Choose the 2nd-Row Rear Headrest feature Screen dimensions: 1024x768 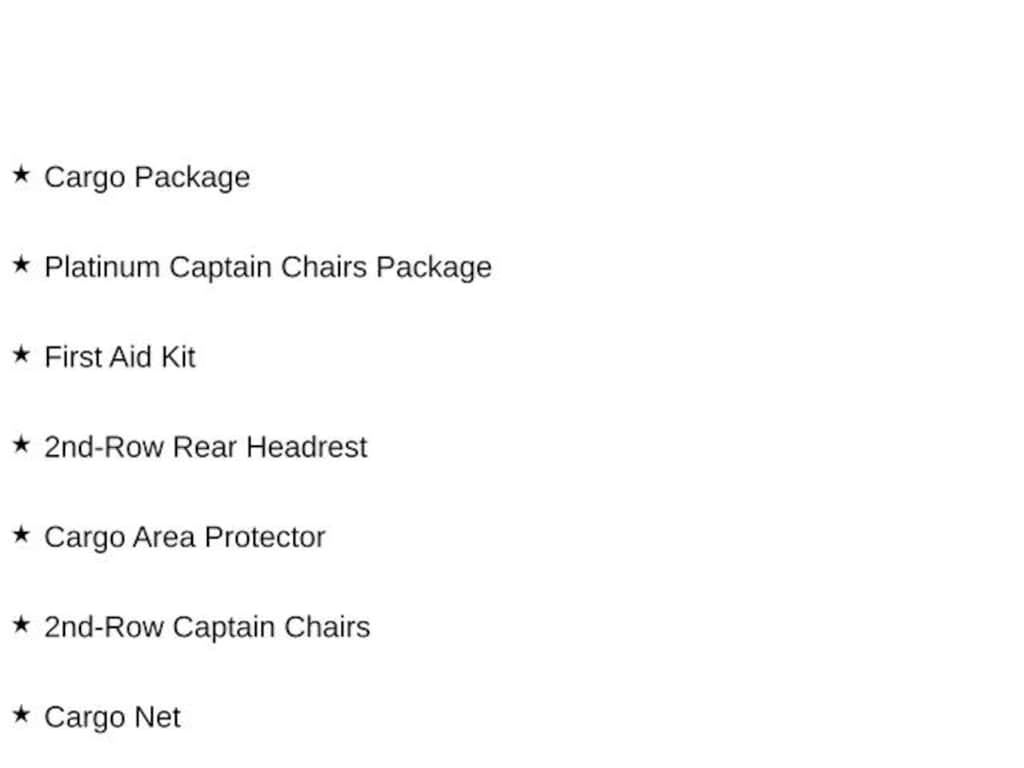click(x=206, y=447)
